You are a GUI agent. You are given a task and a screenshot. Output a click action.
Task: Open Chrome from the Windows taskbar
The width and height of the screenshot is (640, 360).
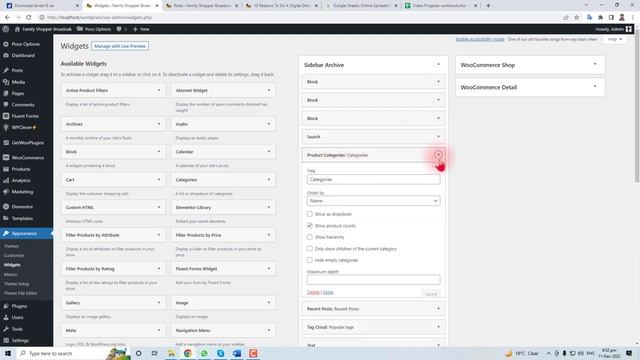tap(187, 353)
